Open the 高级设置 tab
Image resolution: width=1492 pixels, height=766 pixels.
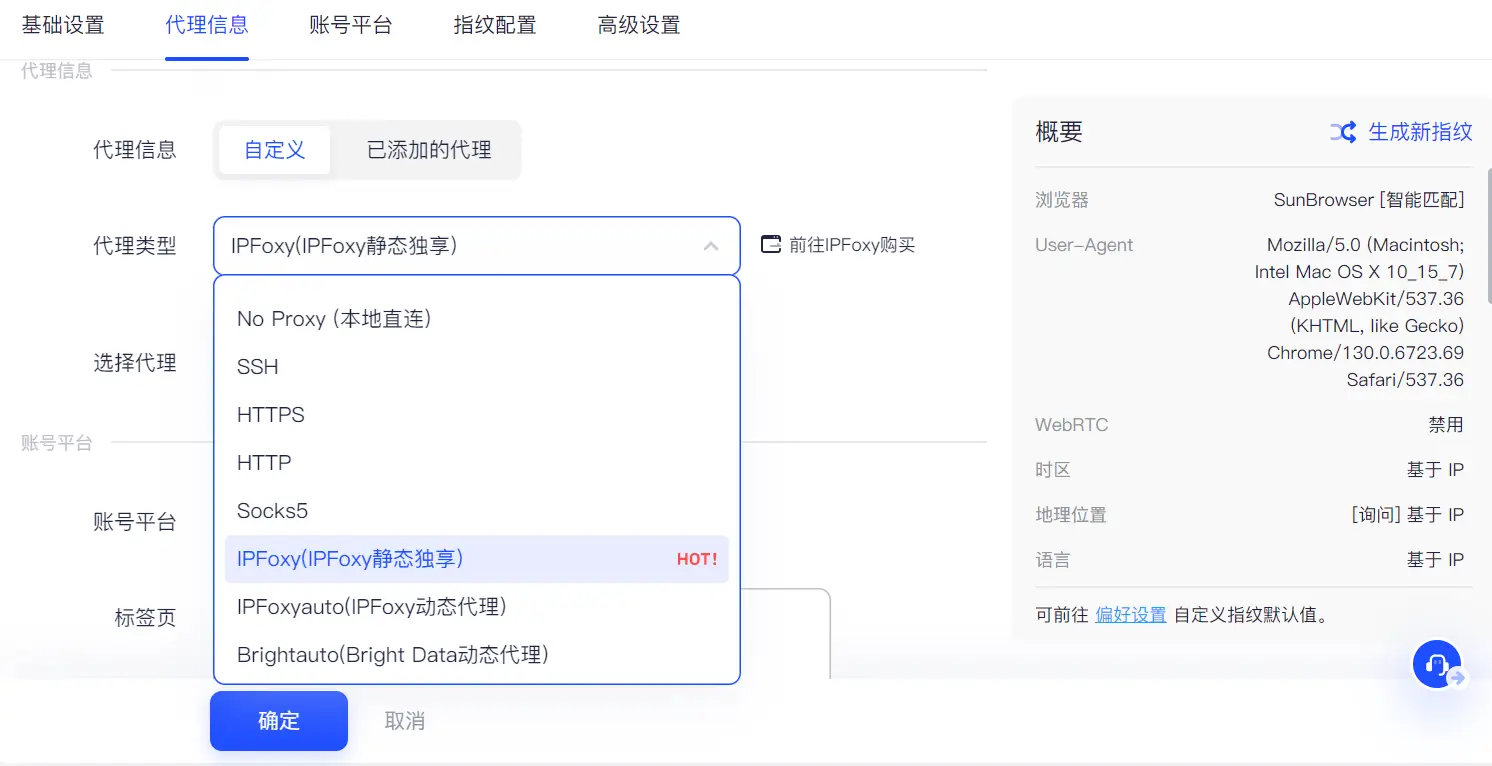639,25
